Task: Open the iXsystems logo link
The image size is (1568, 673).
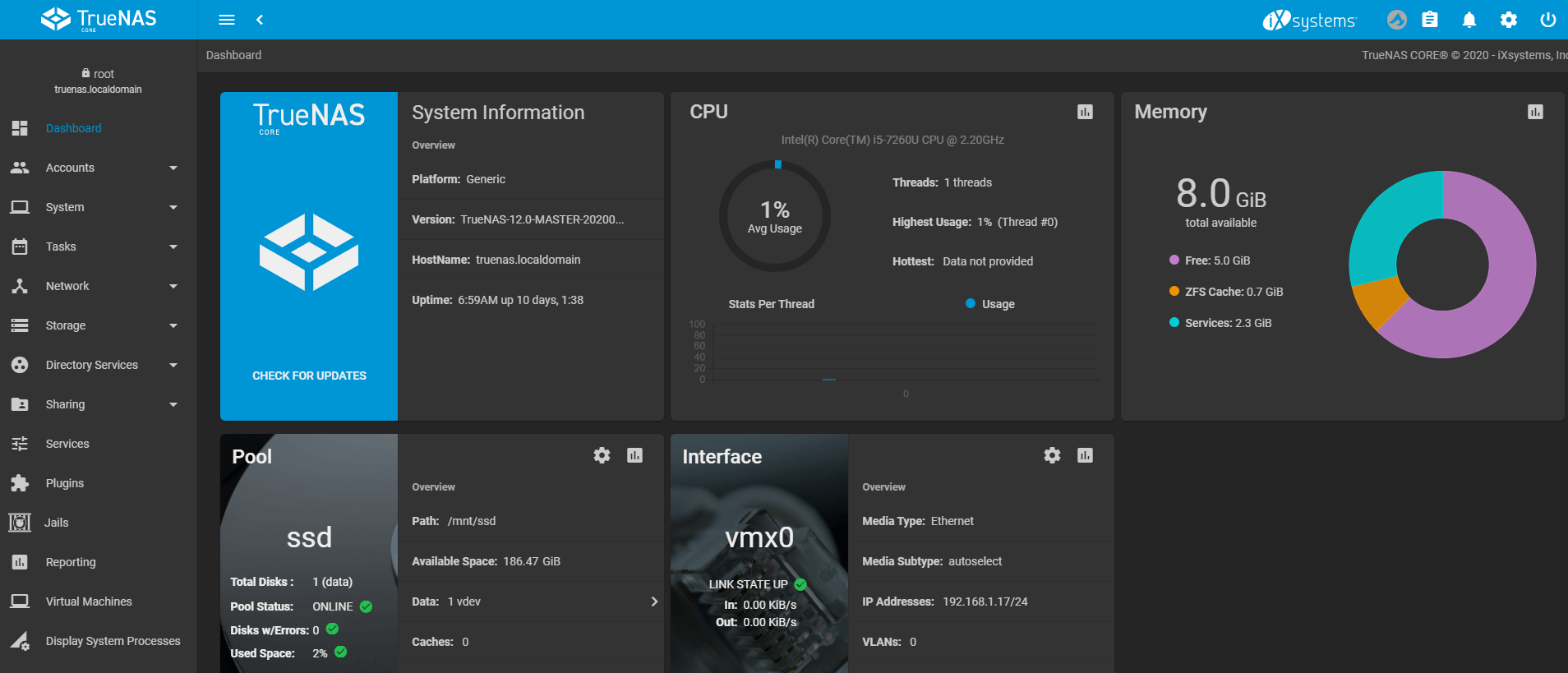Action: click(x=1309, y=20)
